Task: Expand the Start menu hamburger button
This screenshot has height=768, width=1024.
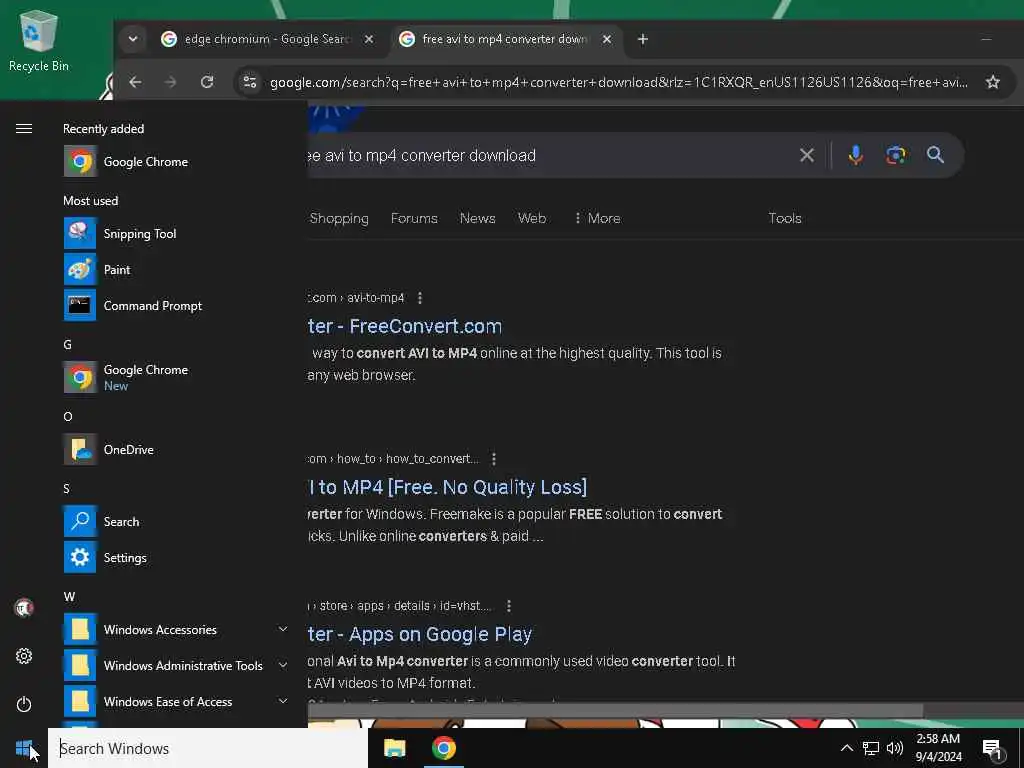Action: (24, 129)
